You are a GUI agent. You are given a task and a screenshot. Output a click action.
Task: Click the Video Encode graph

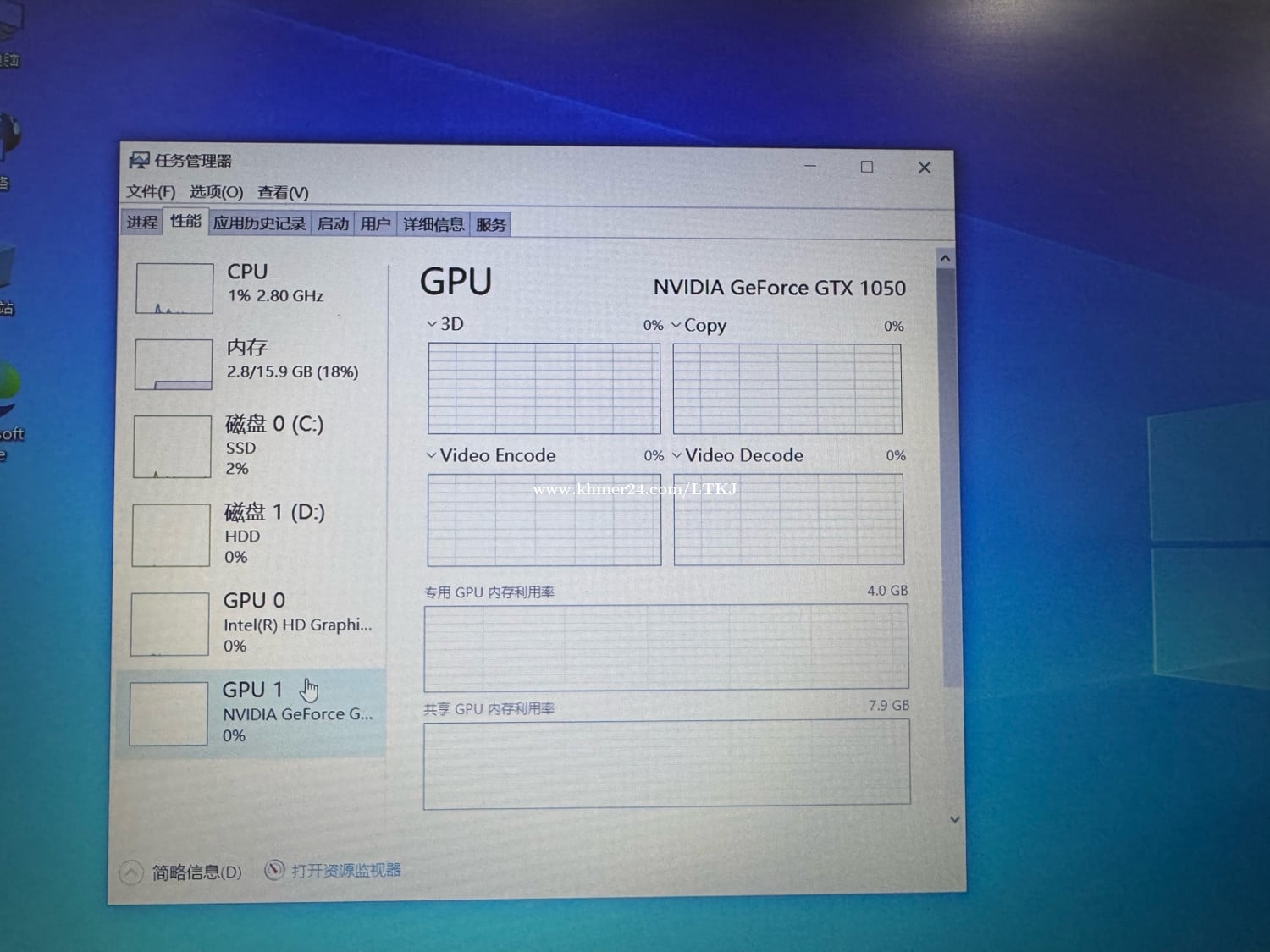pos(544,520)
